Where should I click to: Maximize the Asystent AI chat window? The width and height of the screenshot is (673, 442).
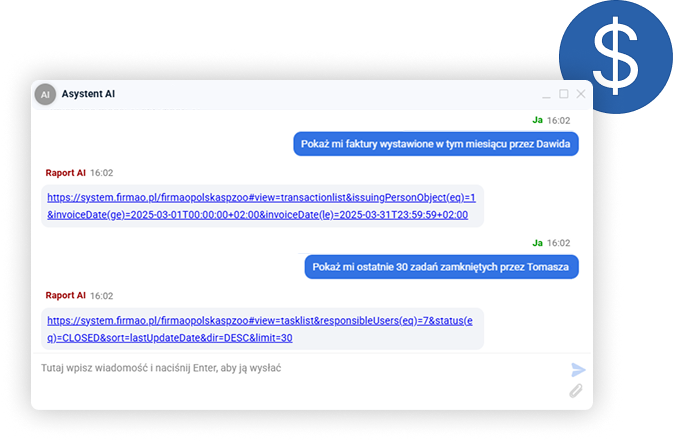564,94
